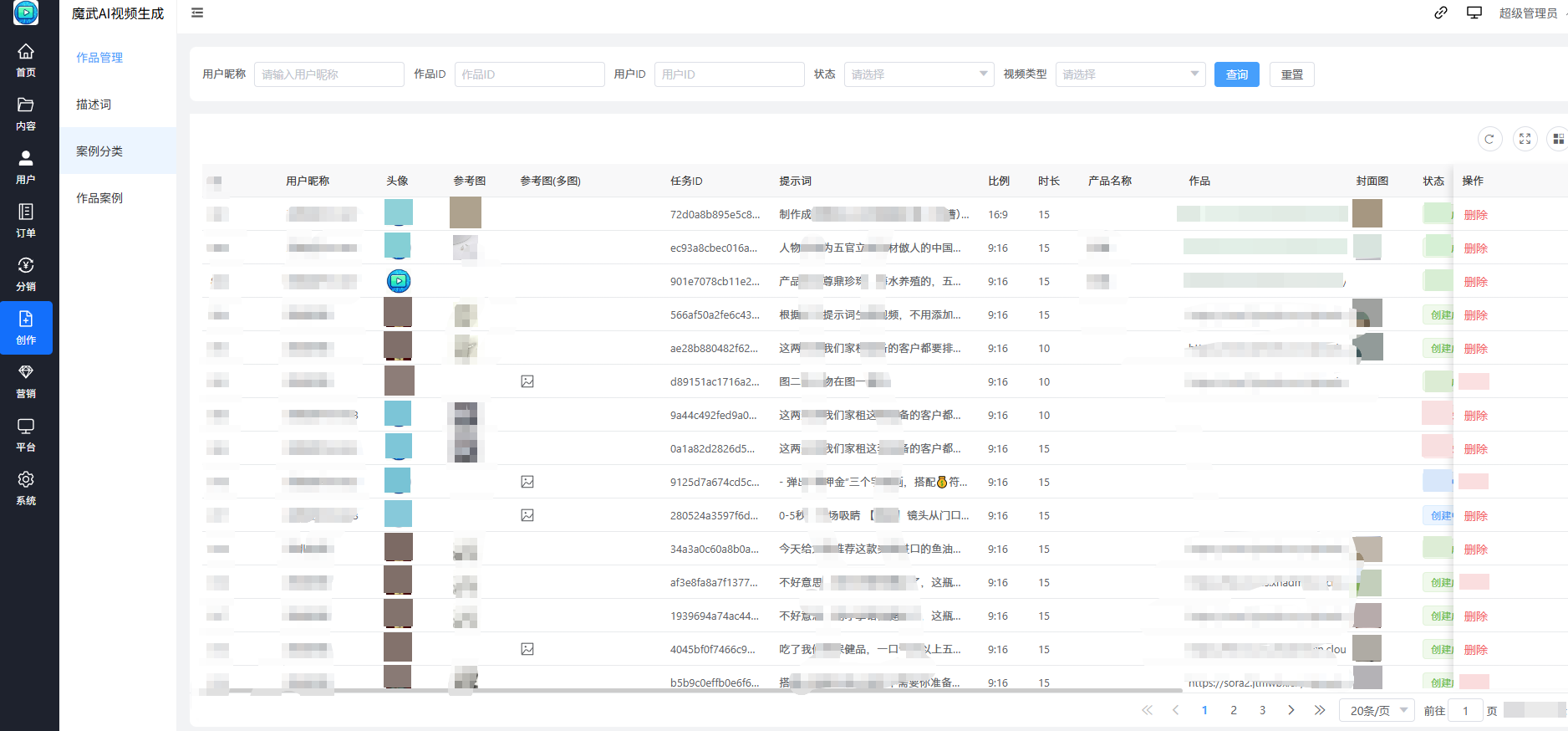Go to 首页 home in left sidebar
Screen dimensions: 1568x731
point(26,59)
